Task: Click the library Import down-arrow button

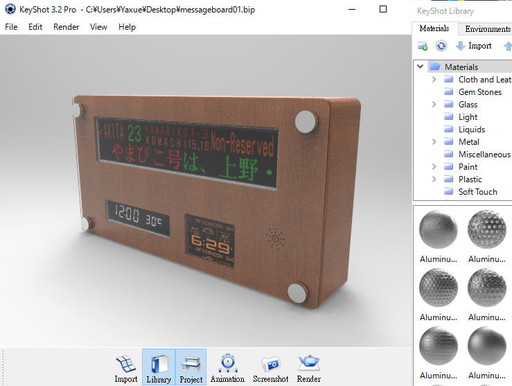Action: (x=473, y=46)
